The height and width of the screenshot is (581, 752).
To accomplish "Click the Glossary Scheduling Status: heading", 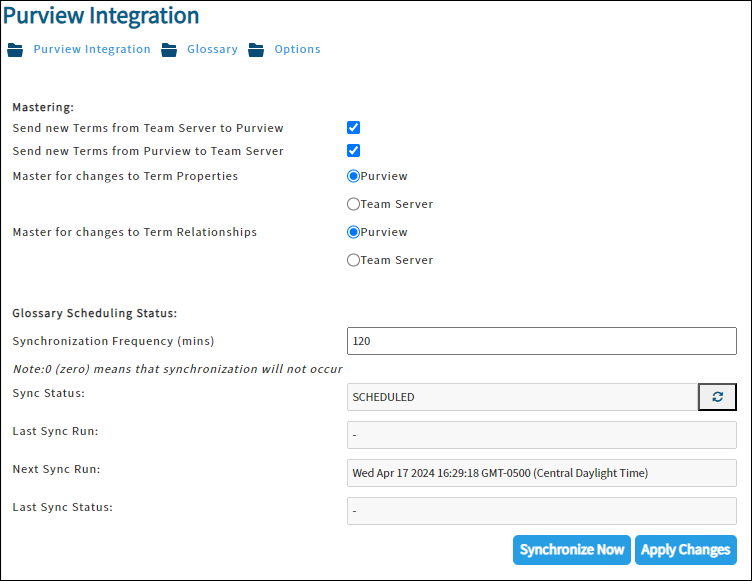I will click(x=94, y=313).
